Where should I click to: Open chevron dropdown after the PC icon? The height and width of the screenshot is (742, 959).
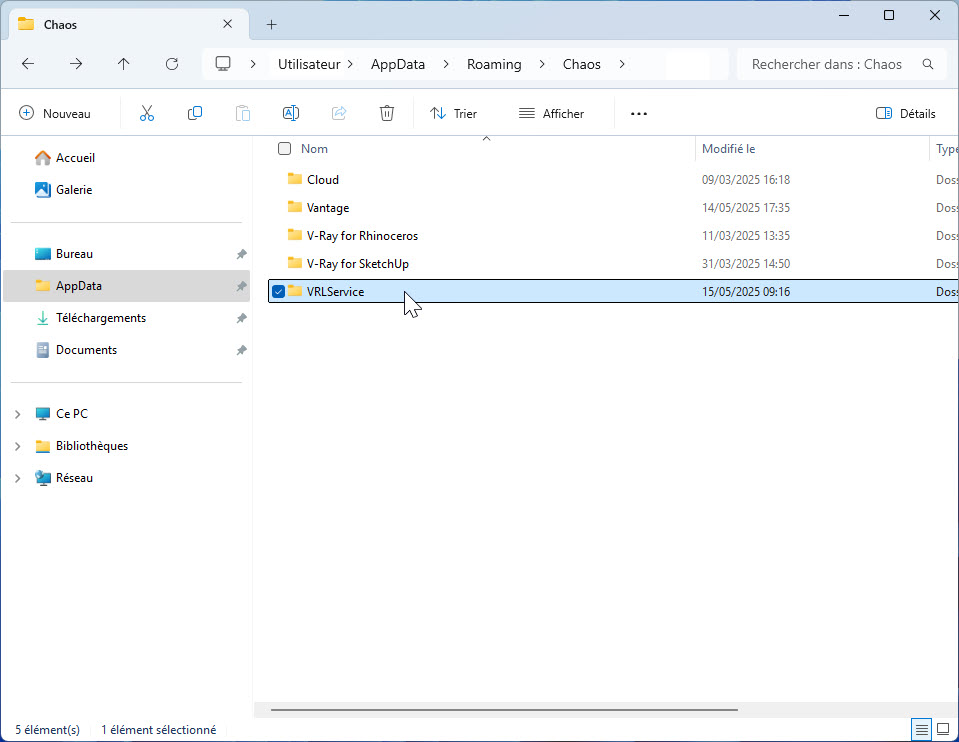click(x=253, y=64)
